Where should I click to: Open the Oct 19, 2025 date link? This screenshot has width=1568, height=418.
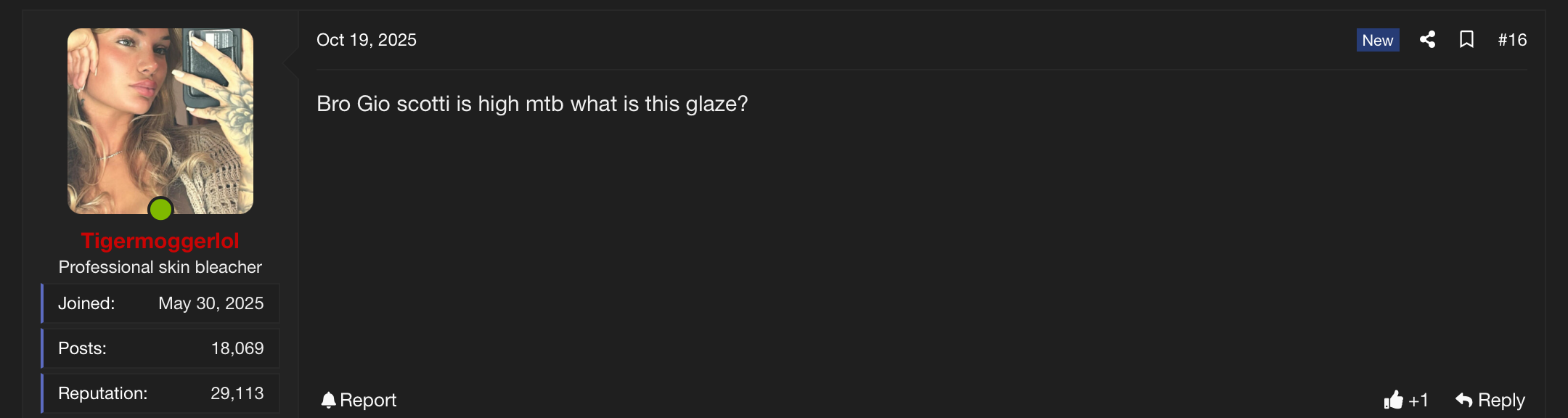(x=367, y=40)
